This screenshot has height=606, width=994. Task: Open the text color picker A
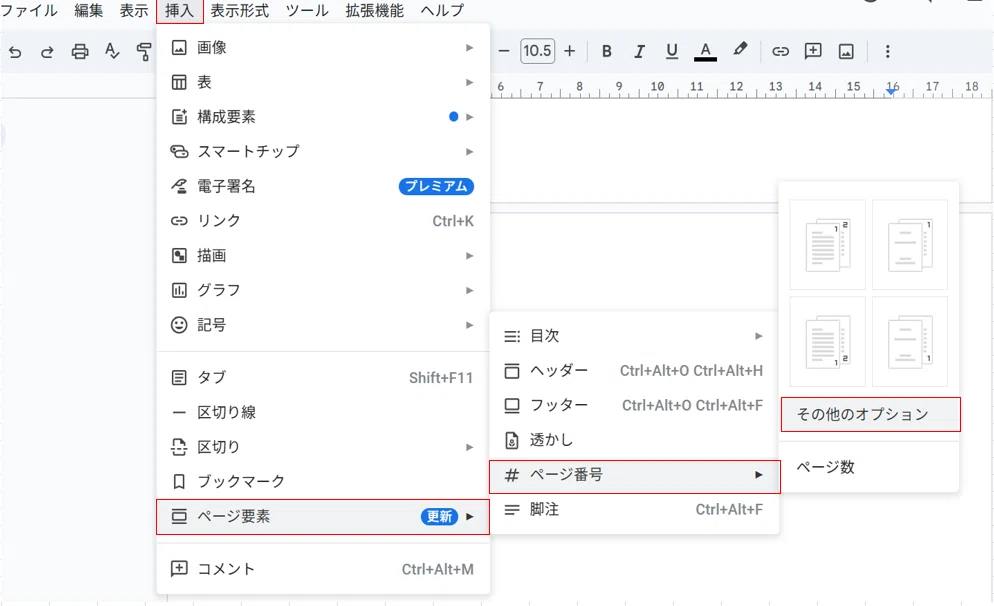(705, 51)
